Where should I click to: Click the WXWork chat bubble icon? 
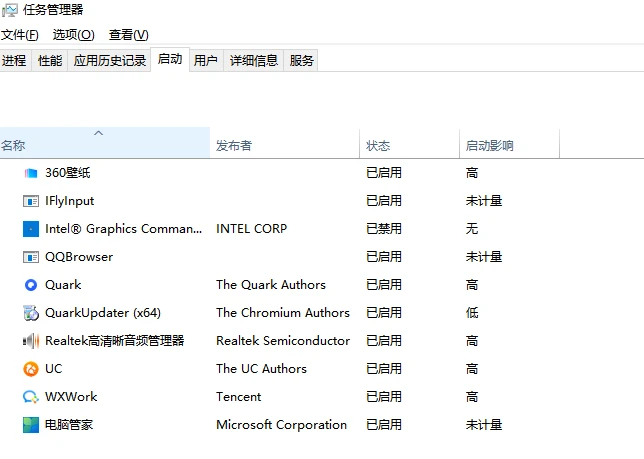click(31, 397)
